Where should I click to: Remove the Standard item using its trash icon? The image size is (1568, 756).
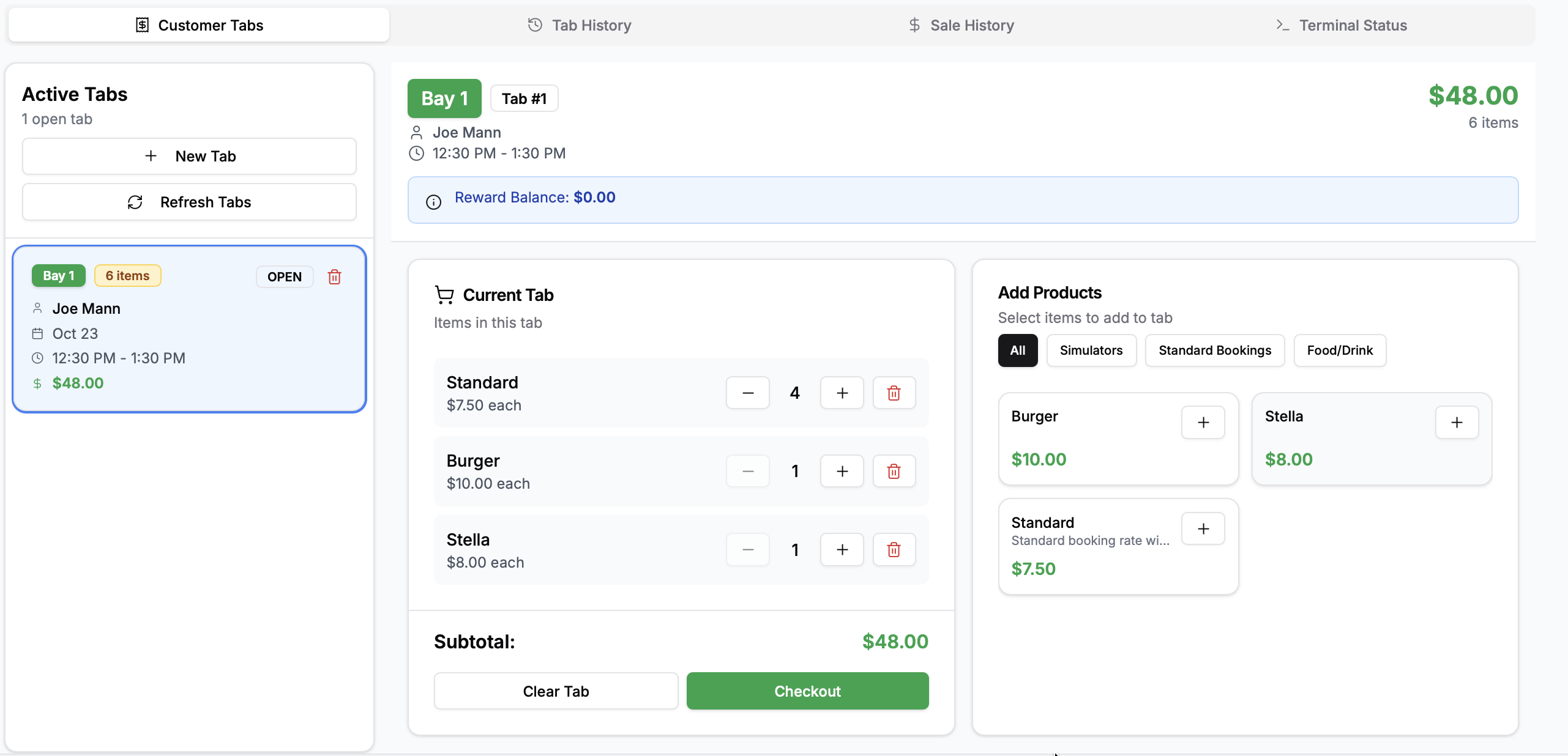pos(894,393)
